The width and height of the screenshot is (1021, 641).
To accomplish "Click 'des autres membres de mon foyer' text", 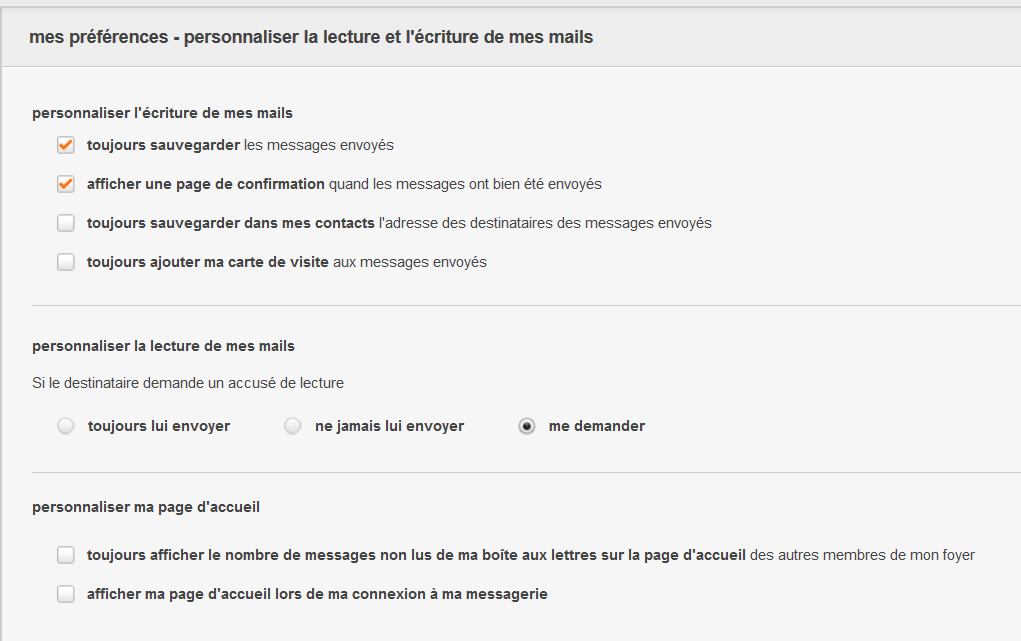I will 862,555.
